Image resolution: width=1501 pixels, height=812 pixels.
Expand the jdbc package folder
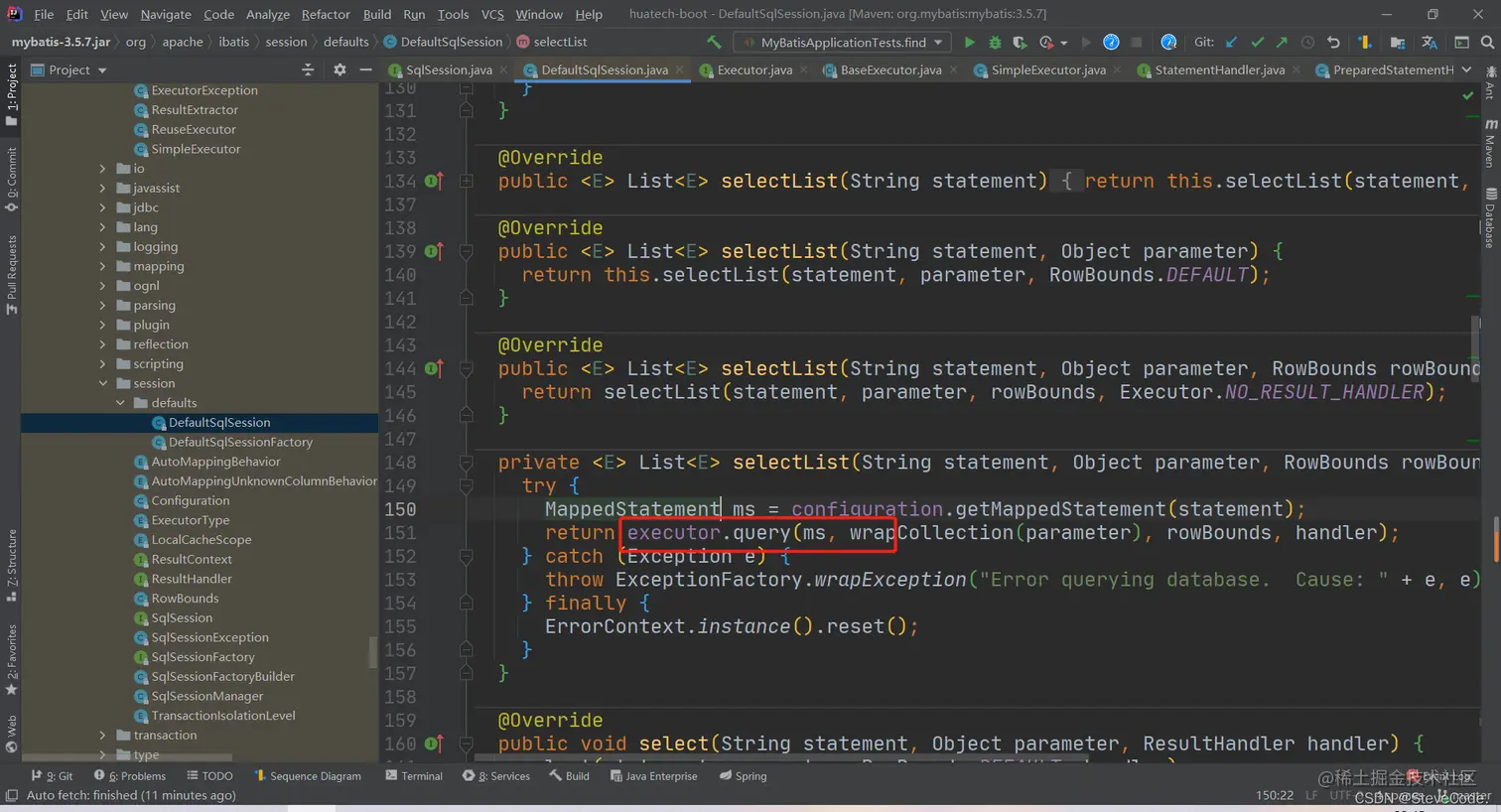point(102,207)
